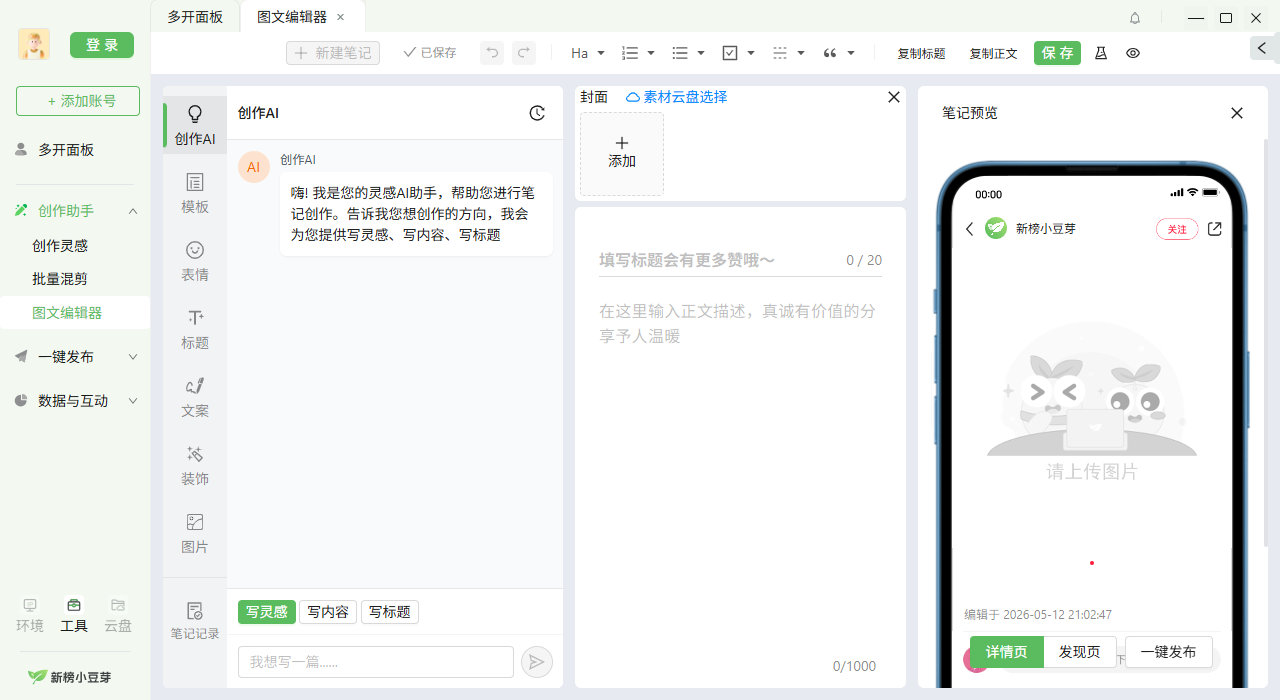Click 复制正文 in the toolbar
1280x700 pixels.
[993, 54]
